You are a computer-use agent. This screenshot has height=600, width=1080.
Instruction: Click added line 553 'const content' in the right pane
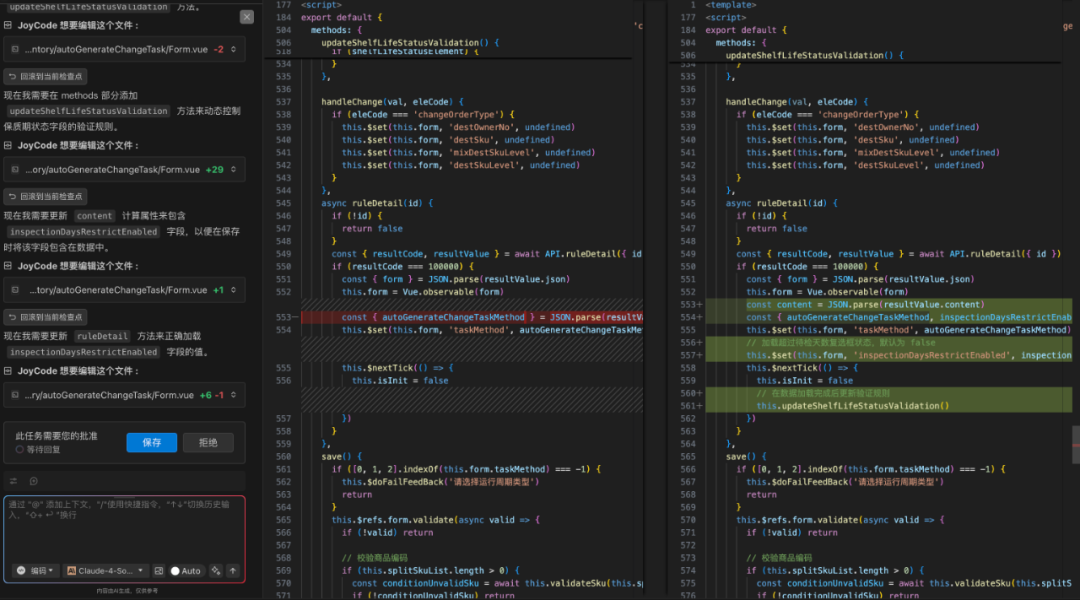coord(889,304)
